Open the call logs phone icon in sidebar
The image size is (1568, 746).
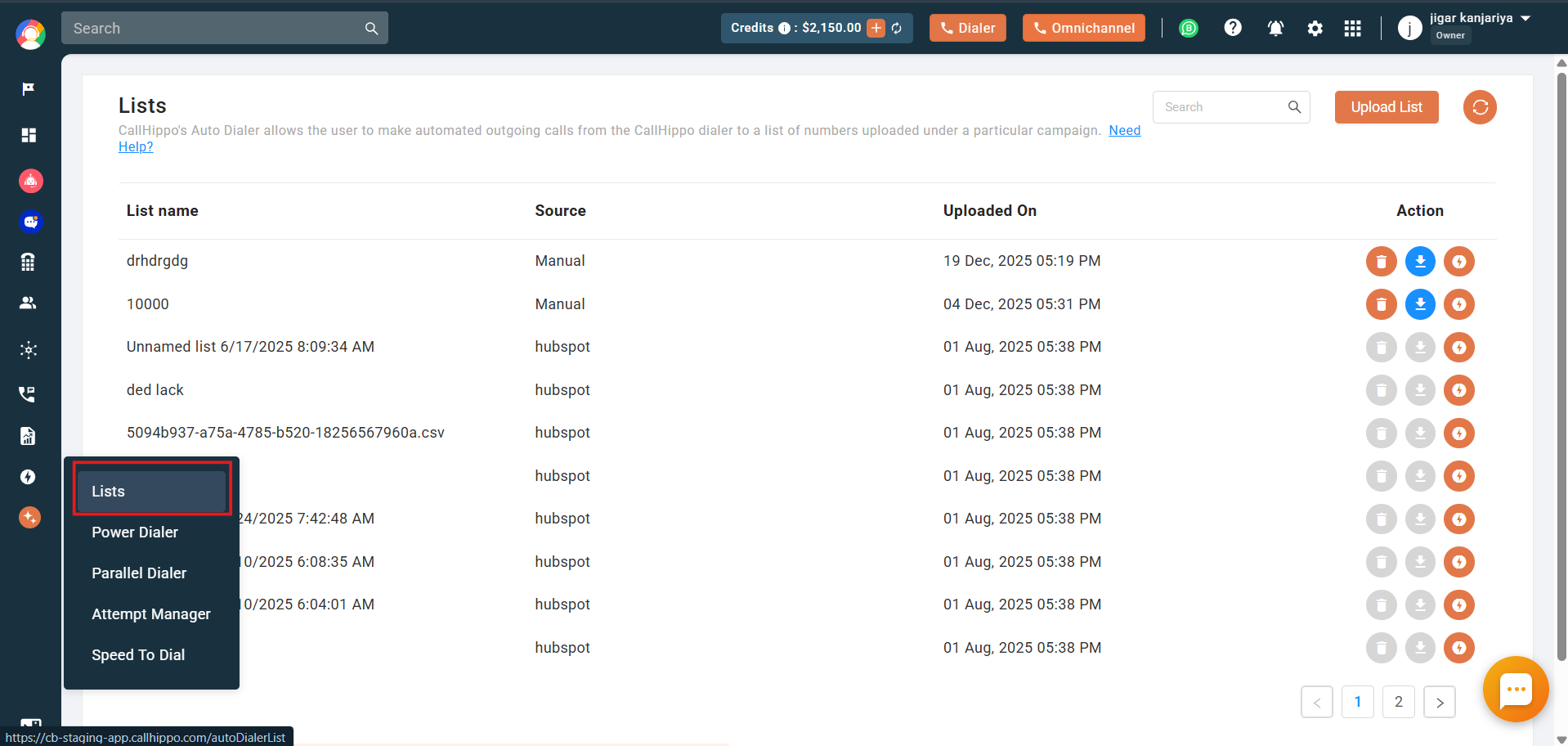[x=27, y=394]
